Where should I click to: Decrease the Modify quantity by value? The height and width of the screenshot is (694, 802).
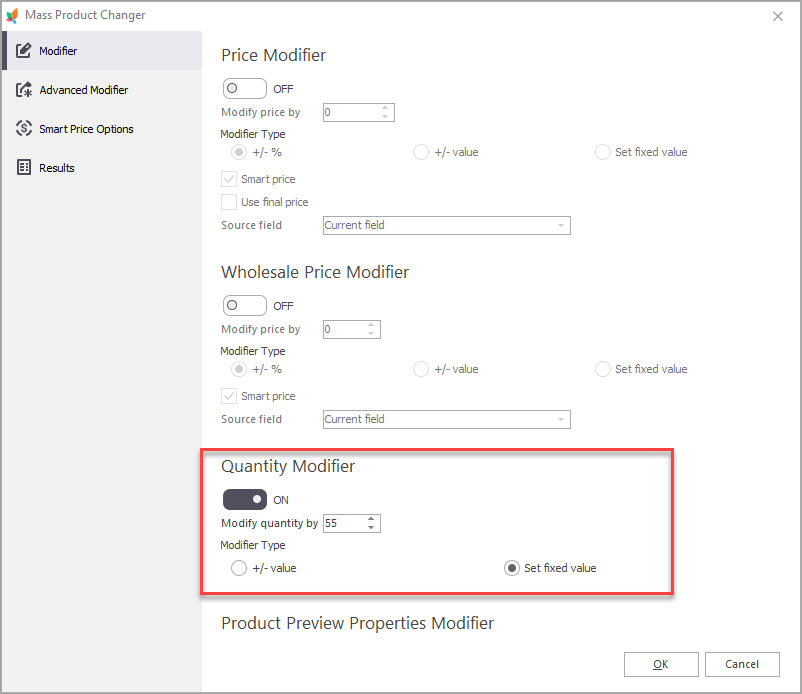pyautogui.click(x=371, y=528)
